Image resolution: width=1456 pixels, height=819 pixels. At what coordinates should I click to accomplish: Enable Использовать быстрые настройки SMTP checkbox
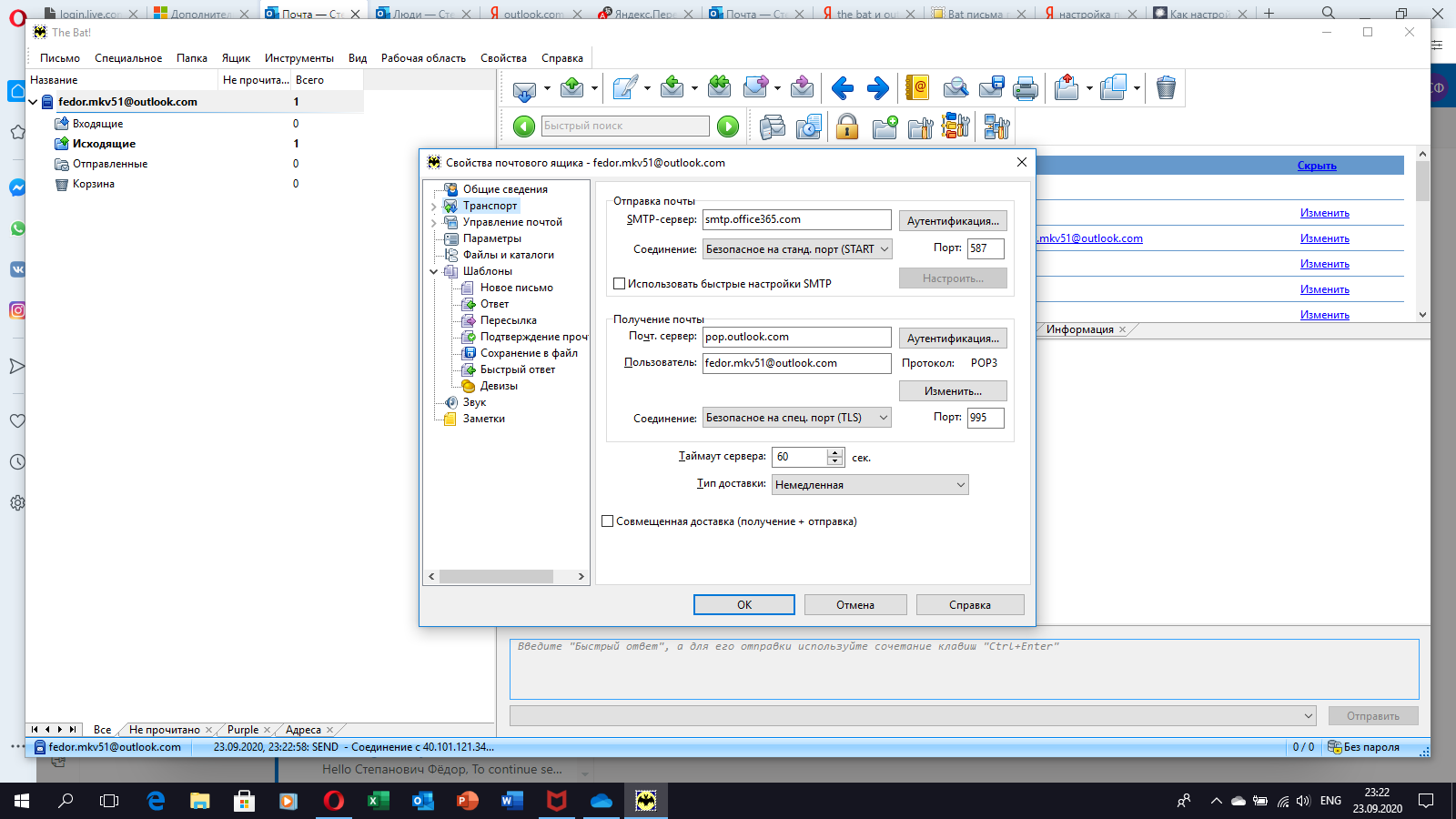pyautogui.click(x=620, y=284)
